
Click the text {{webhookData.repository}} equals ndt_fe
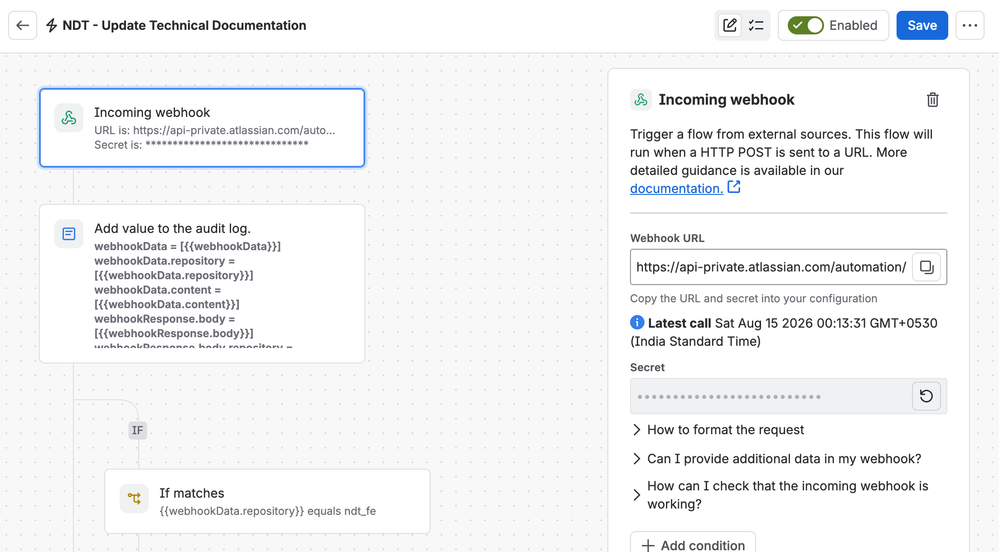tap(268, 511)
